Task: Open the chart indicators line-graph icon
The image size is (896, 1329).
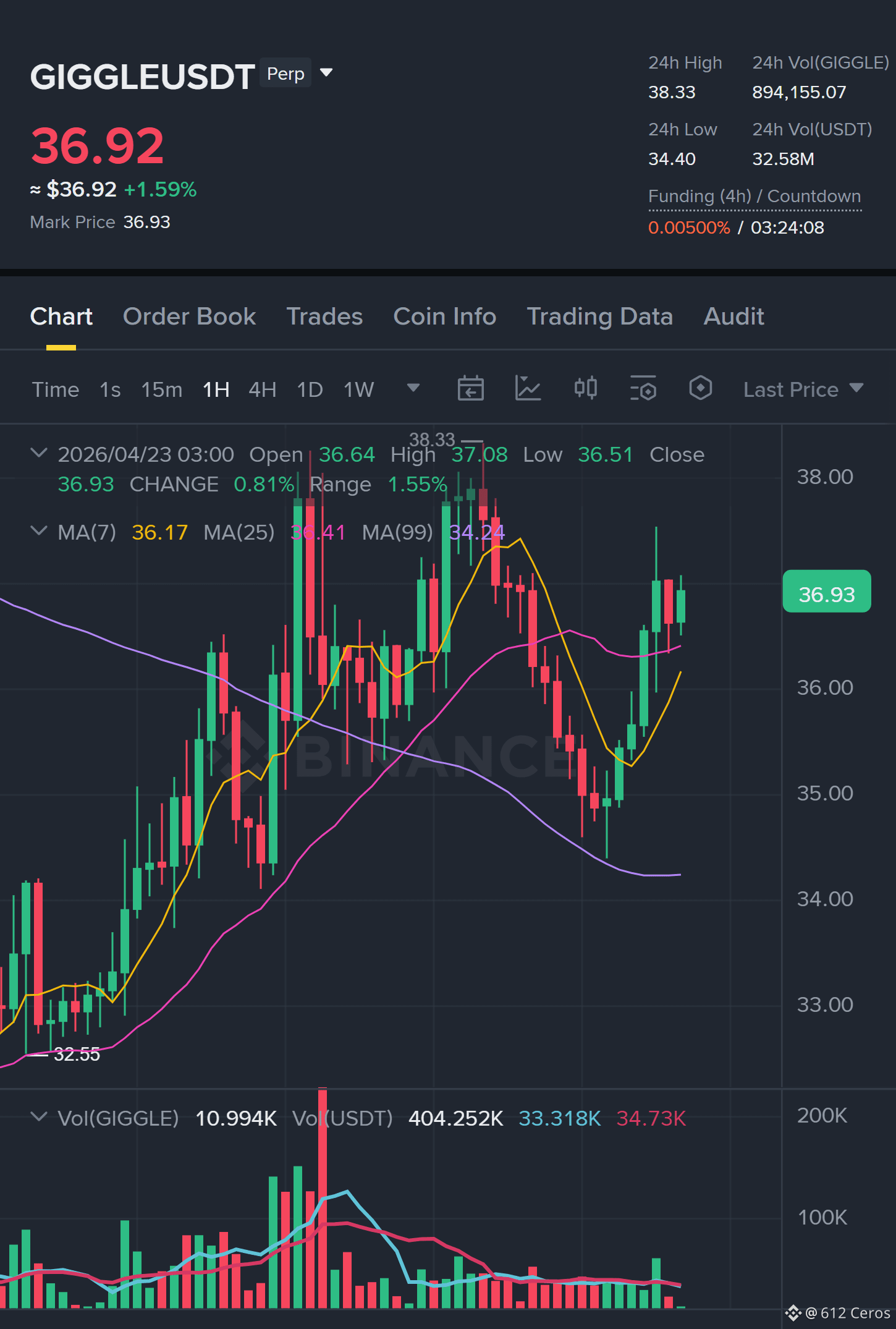Action: coord(528,389)
